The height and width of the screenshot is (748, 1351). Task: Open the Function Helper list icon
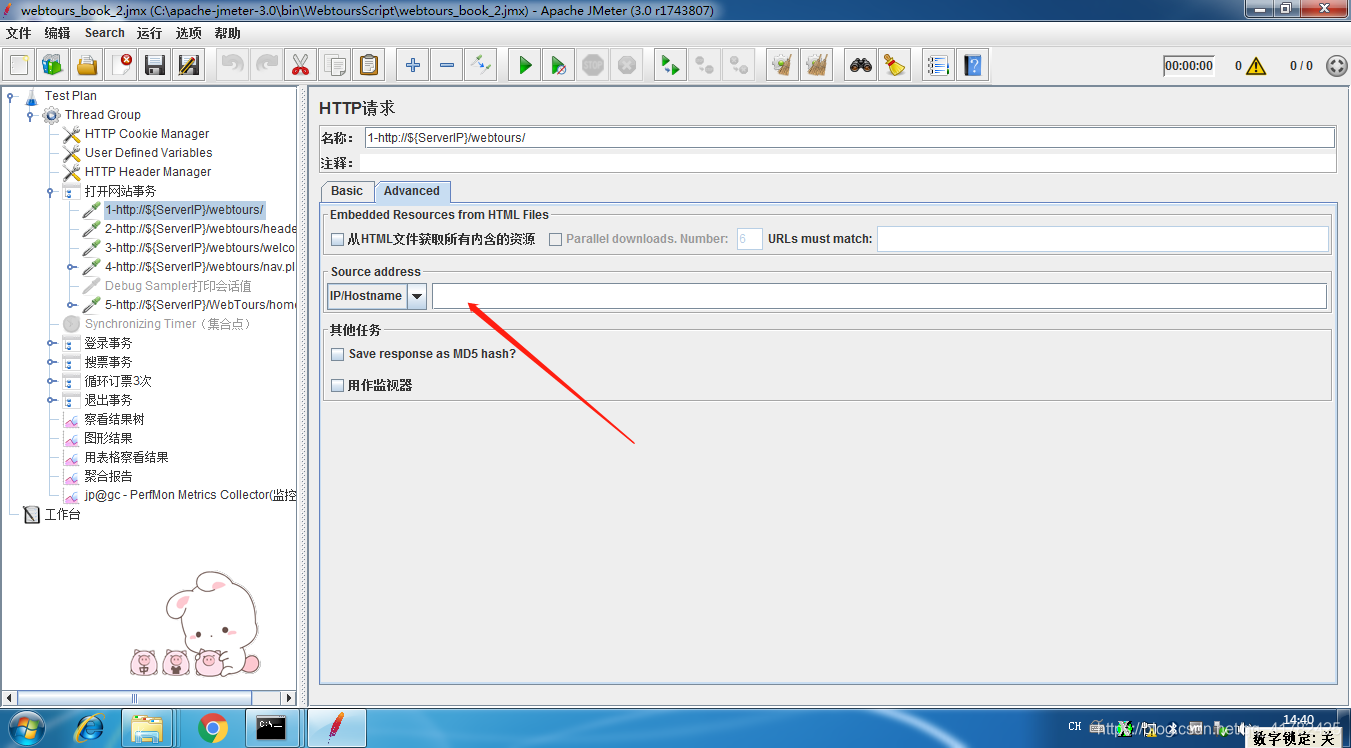[x=938, y=66]
